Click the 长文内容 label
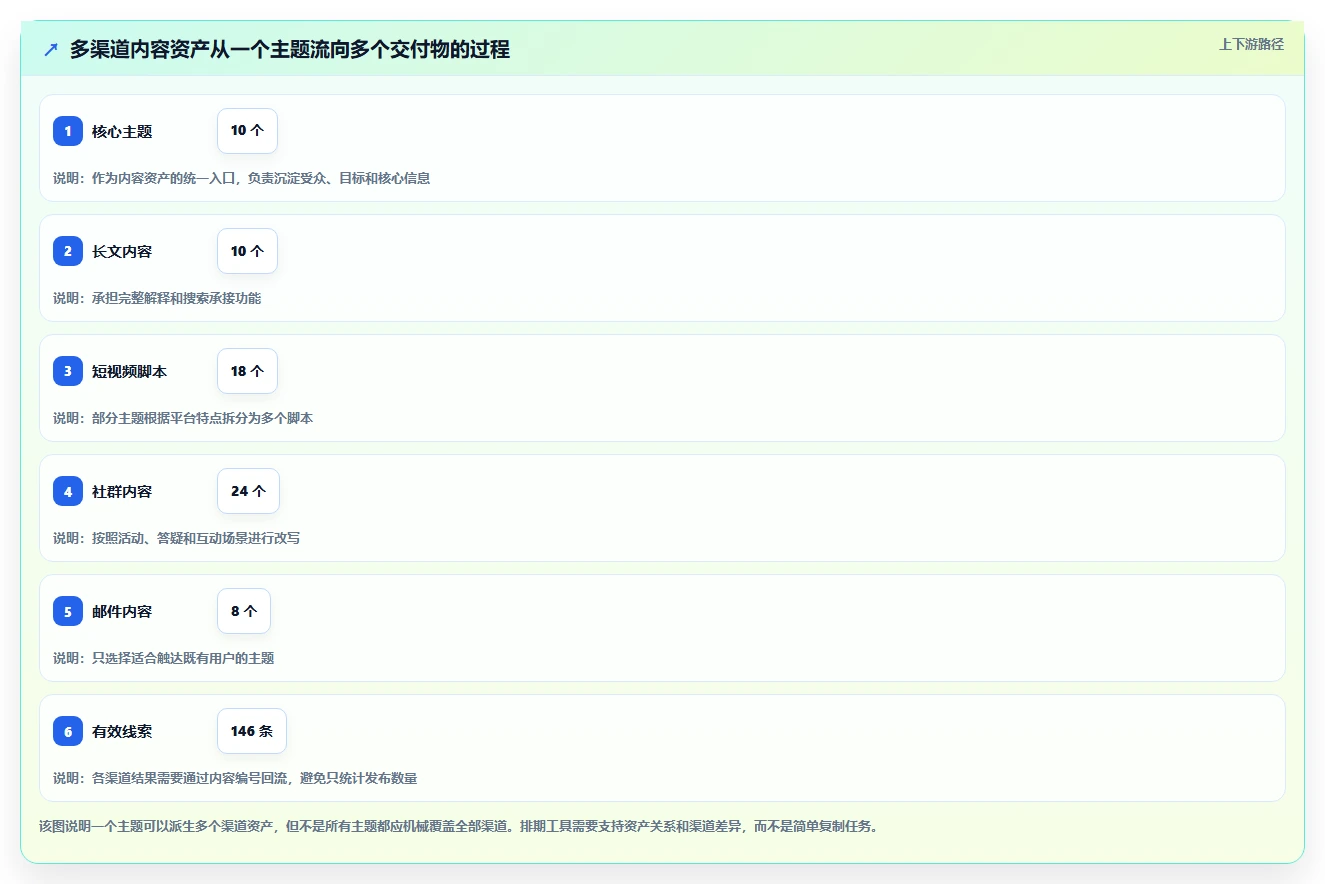This screenshot has height=884, width=1325. [x=122, y=251]
